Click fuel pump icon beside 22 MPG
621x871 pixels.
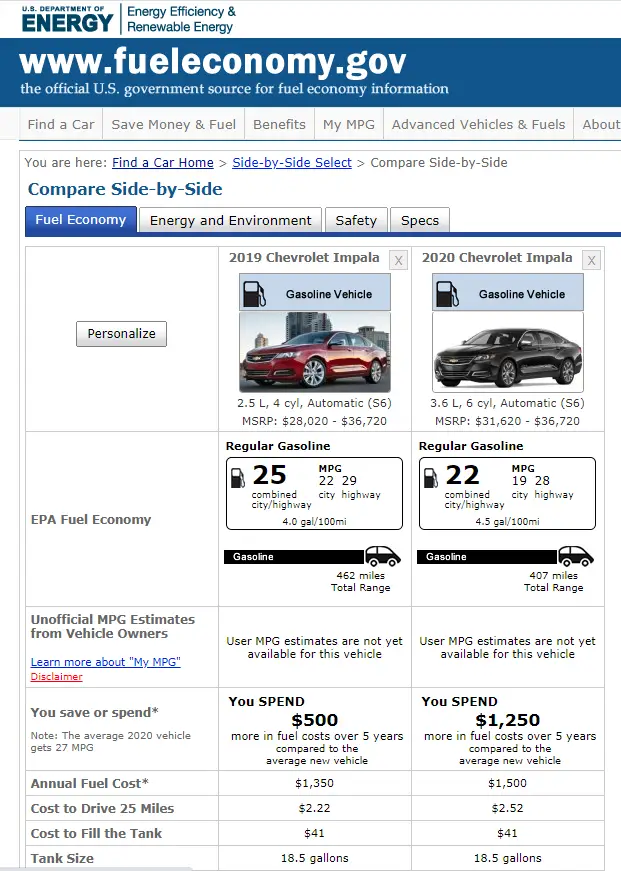coord(430,477)
